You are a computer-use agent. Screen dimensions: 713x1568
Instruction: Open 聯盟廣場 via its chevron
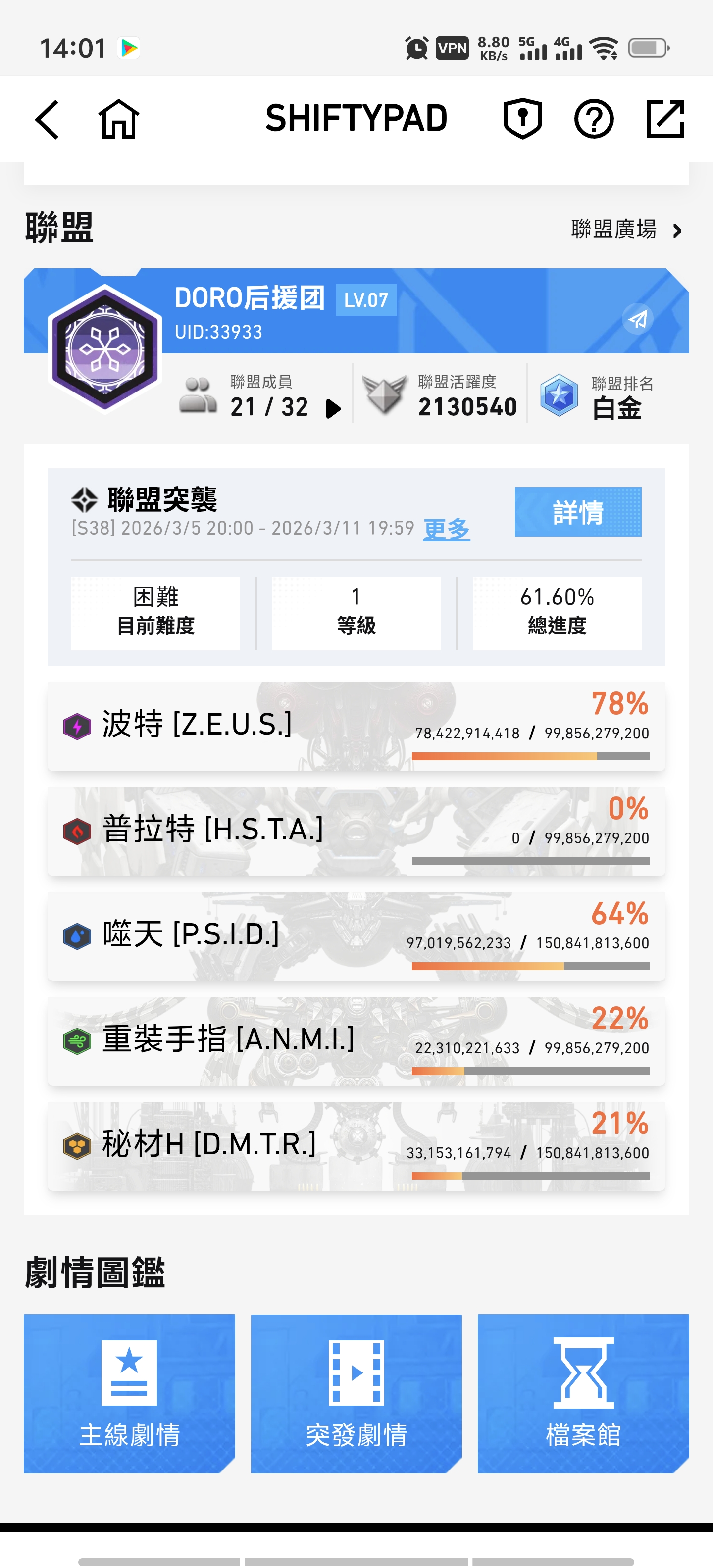pyautogui.click(x=678, y=231)
